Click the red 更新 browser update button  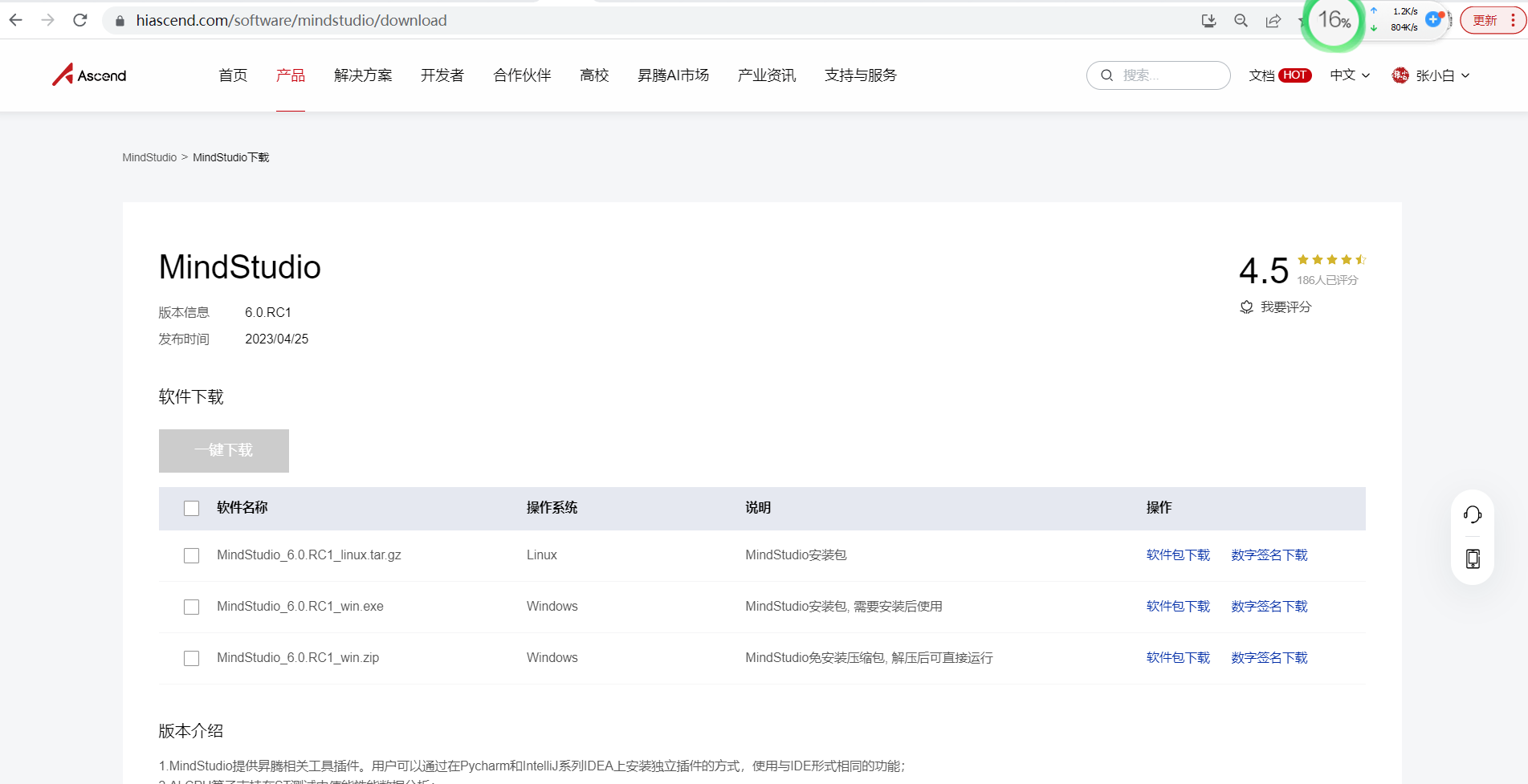(1485, 20)
